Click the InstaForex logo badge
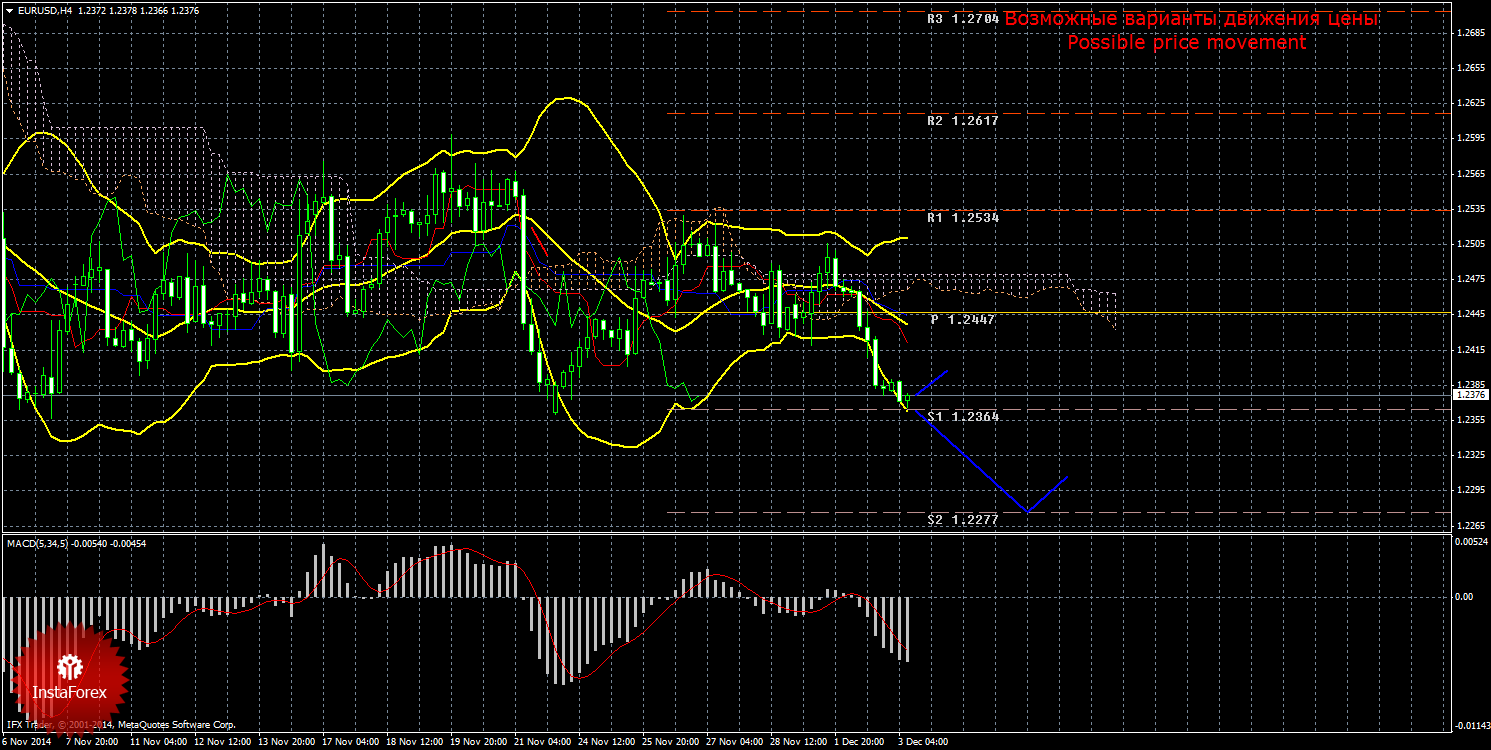Screen dimensions: 1491x750 pyautogui.click(x=69, y=680)
